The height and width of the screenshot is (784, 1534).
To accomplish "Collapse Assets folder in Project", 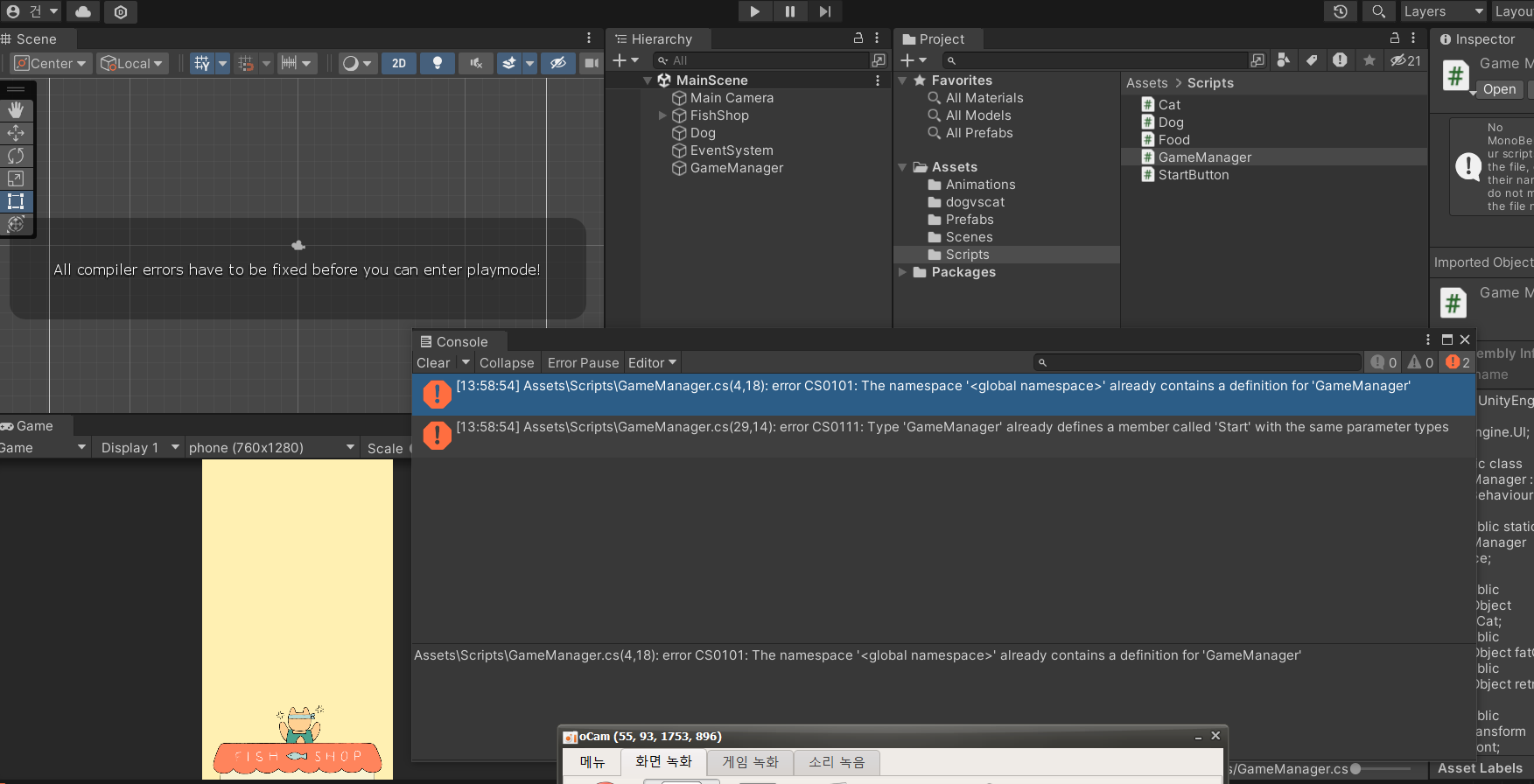I will click(902, 167).
